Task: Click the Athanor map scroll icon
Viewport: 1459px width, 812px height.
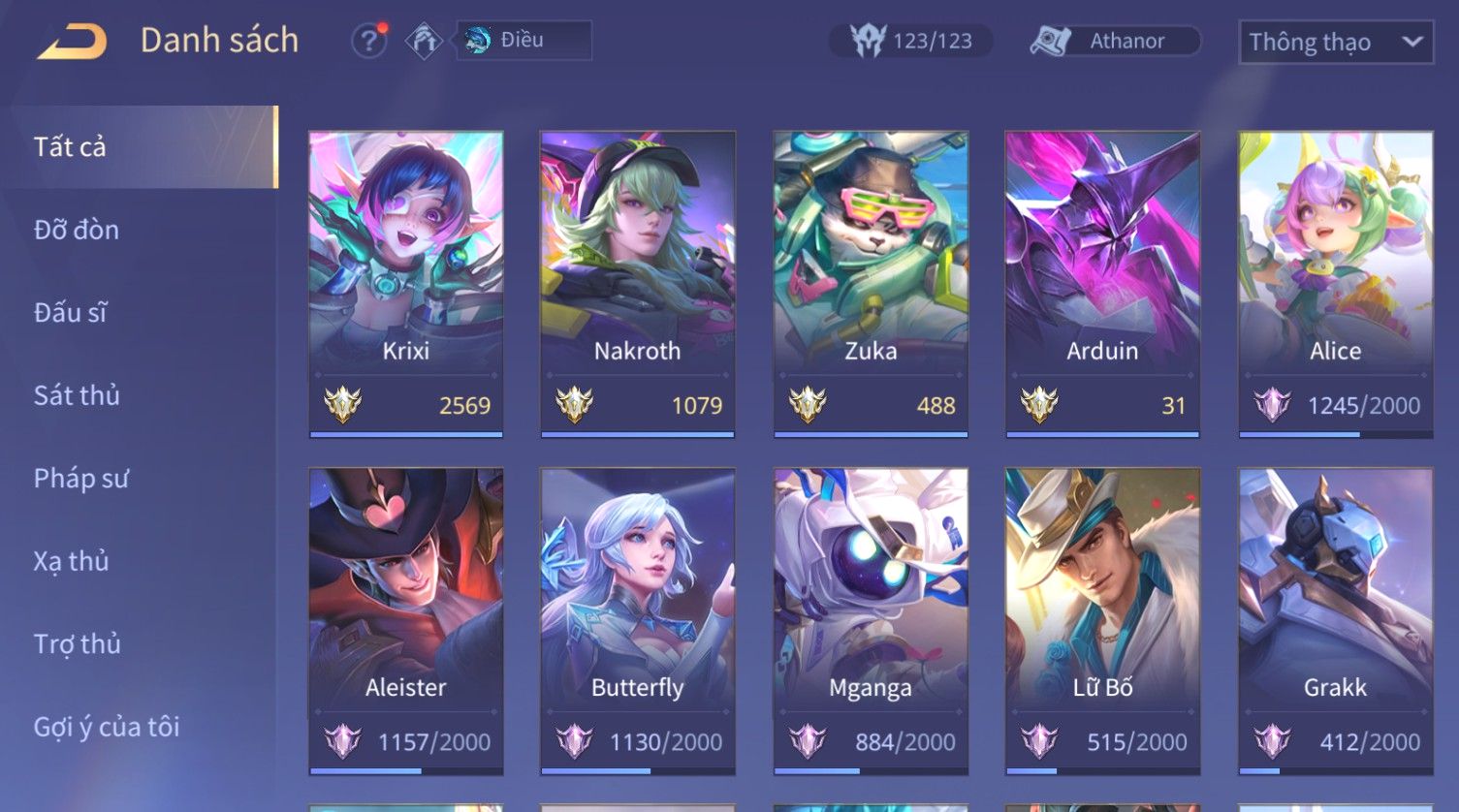Action: (x=1051, y=41)
